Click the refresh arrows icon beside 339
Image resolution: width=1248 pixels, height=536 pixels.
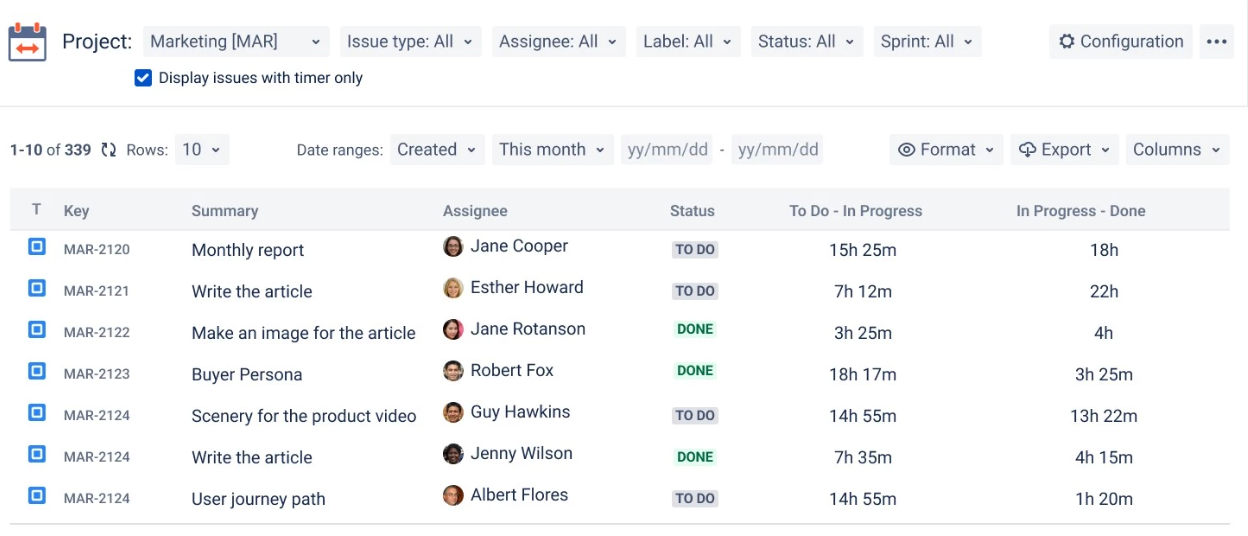point(109,150)
